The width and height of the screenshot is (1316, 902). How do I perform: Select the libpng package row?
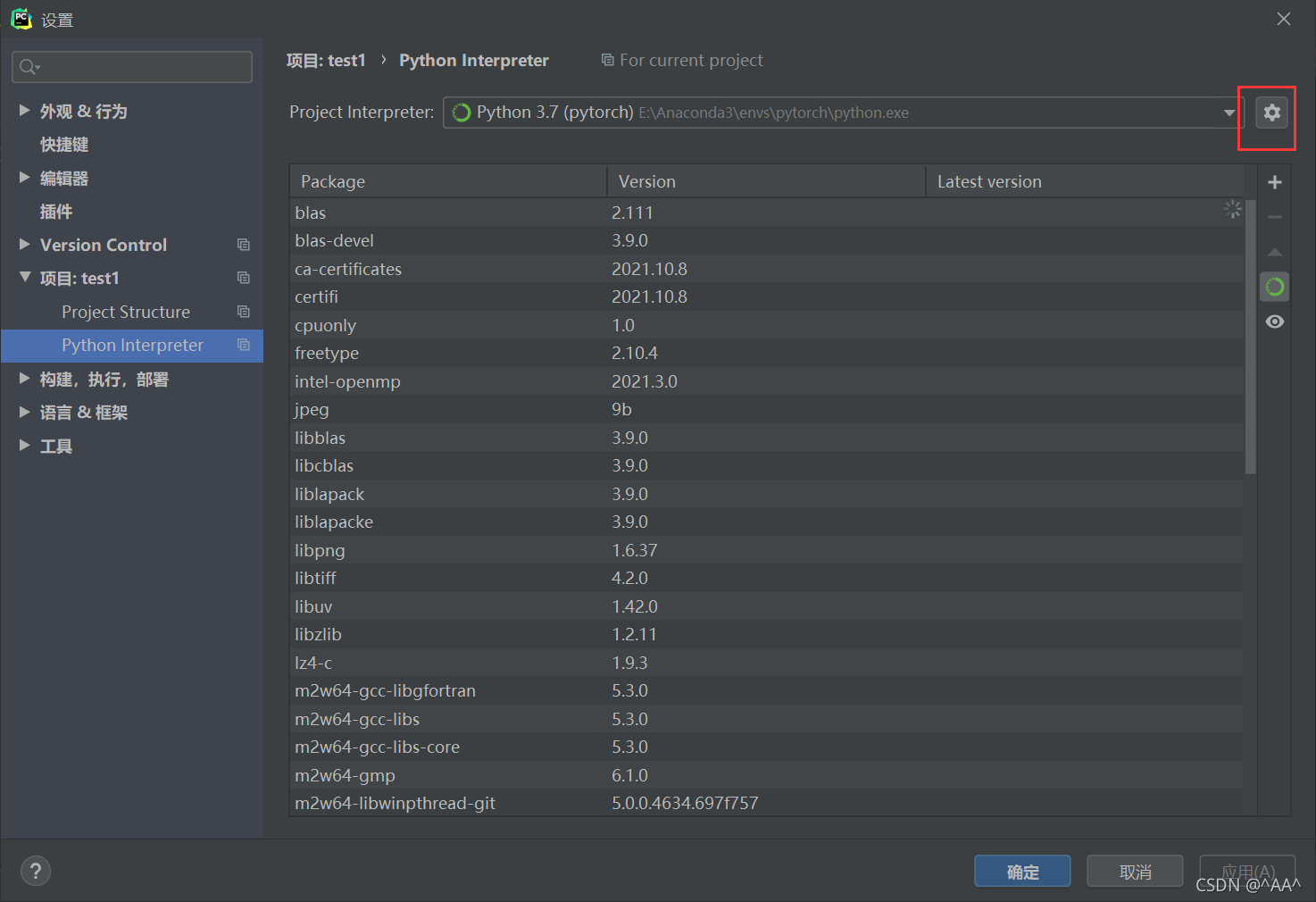point(767,550)
